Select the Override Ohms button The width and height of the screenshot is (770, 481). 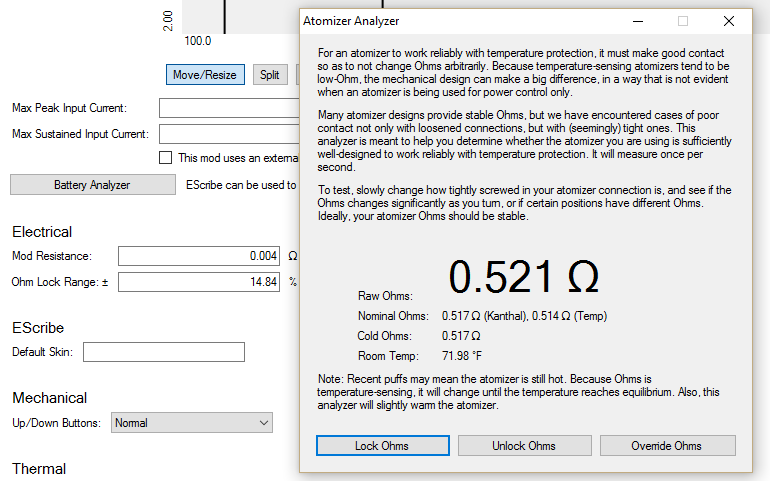(x=667, y=445)
